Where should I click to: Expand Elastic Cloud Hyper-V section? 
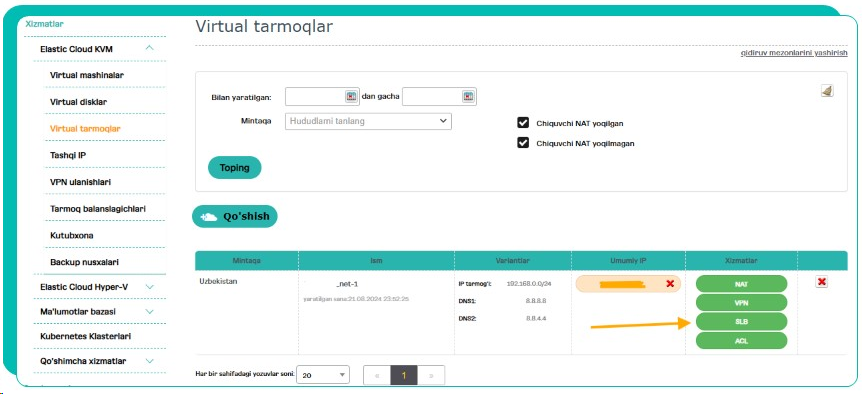[150, 287]
